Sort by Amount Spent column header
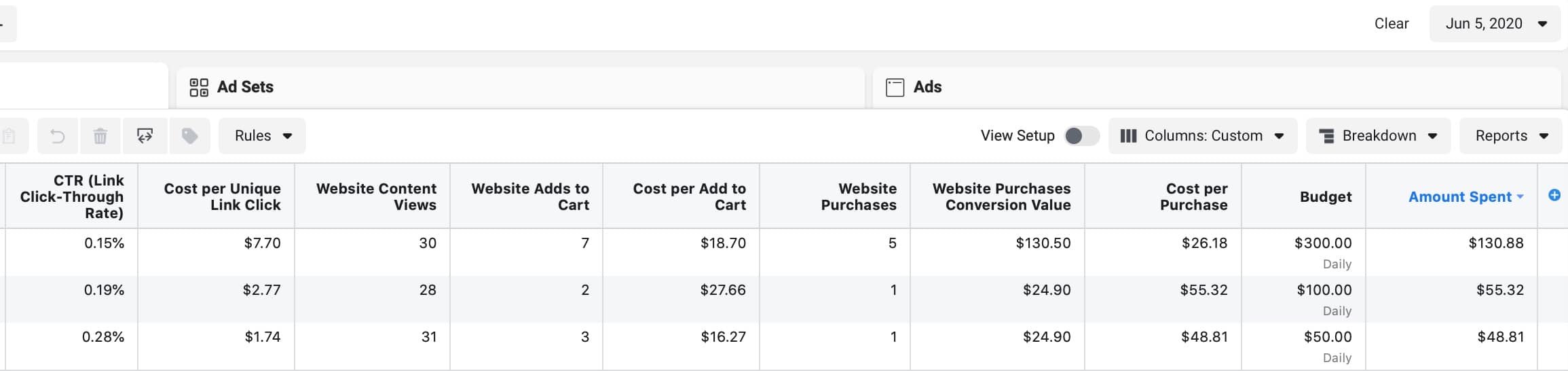Image resolution: width=1568 pixels, height=371 pixels. click(x=1459, y=197)
